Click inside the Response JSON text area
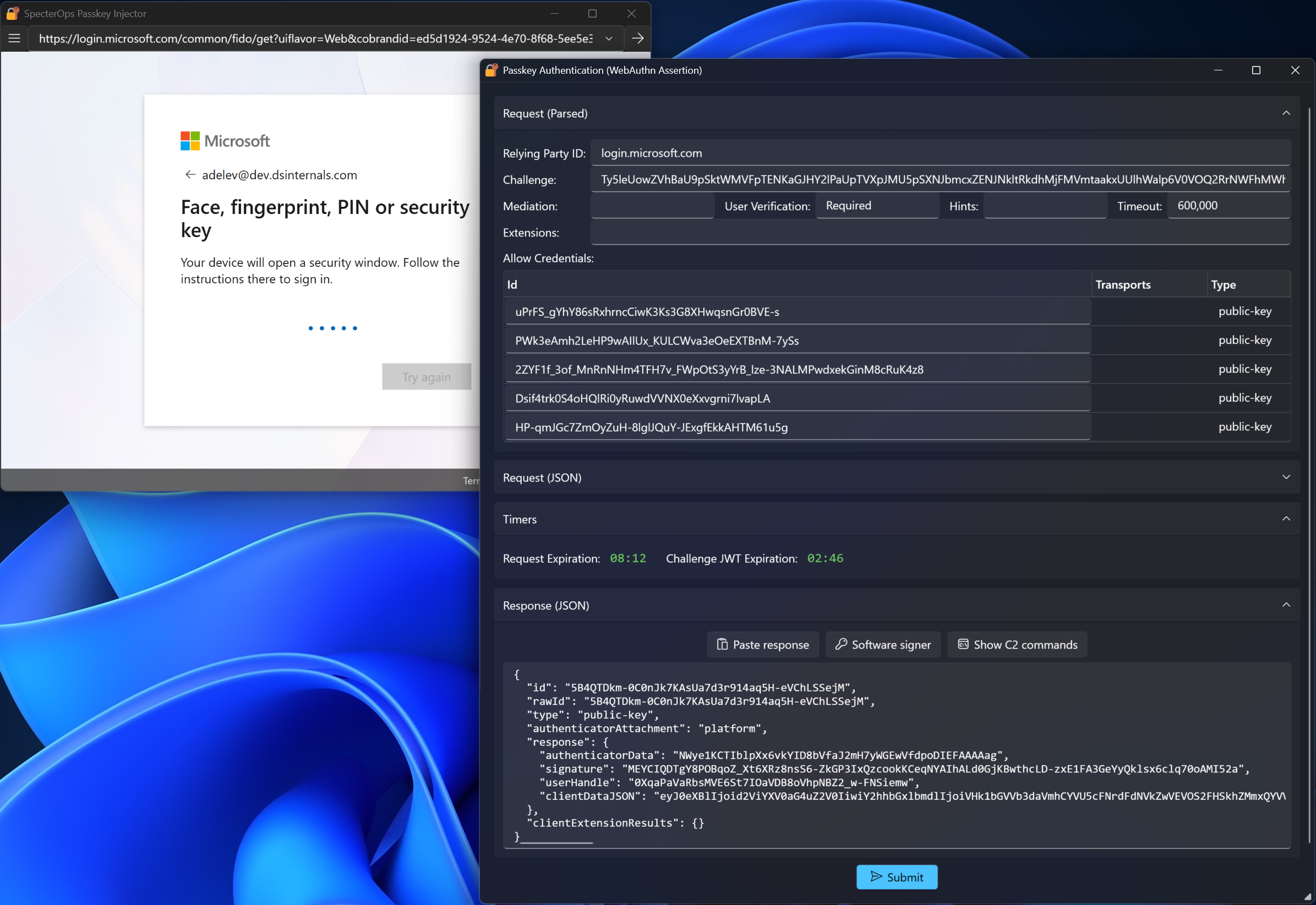The image size is (1316, 905). click(x=897, y=754)
